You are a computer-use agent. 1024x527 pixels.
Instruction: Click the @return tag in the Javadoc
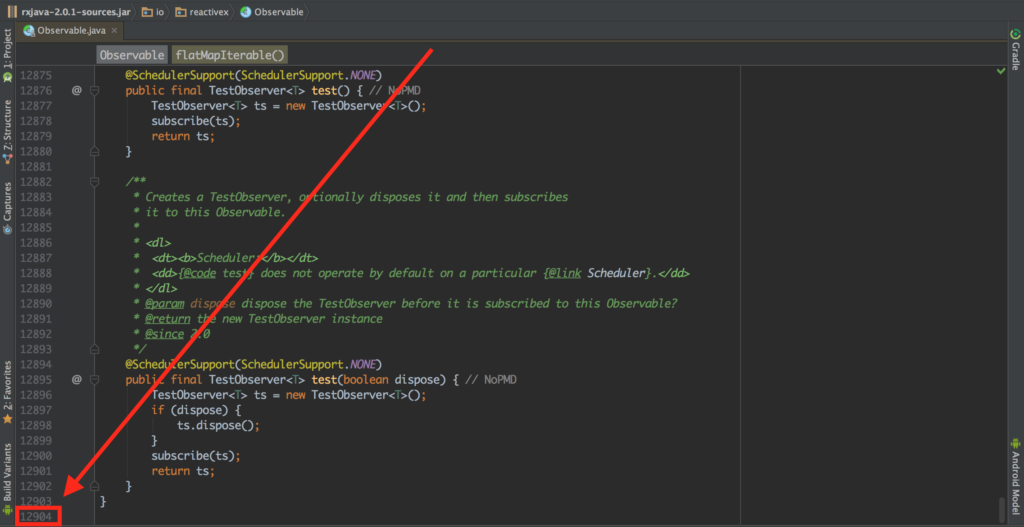pyautogui.click(x=167, y=319)
